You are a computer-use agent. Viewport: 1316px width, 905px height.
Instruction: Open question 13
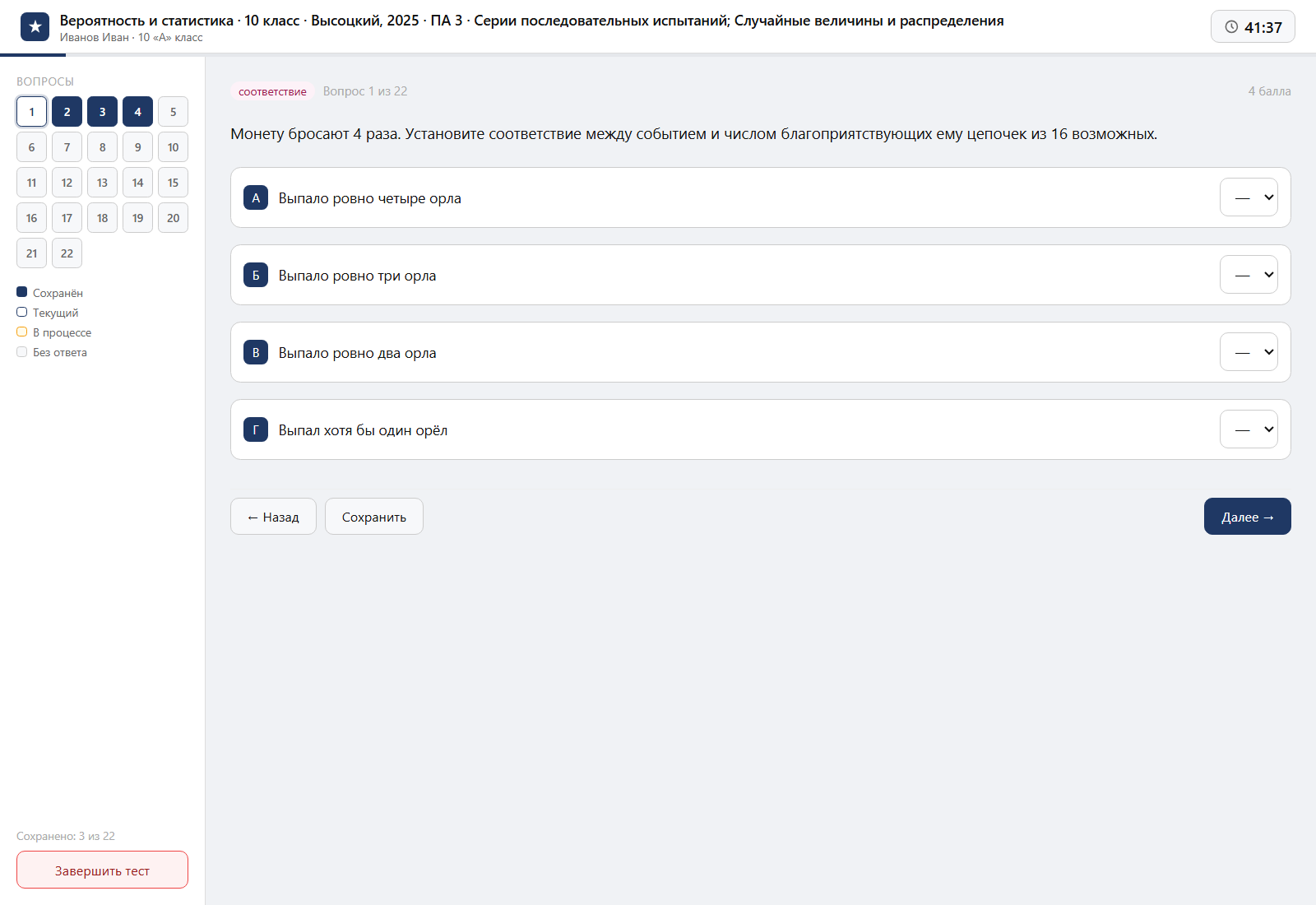point(102,183)
